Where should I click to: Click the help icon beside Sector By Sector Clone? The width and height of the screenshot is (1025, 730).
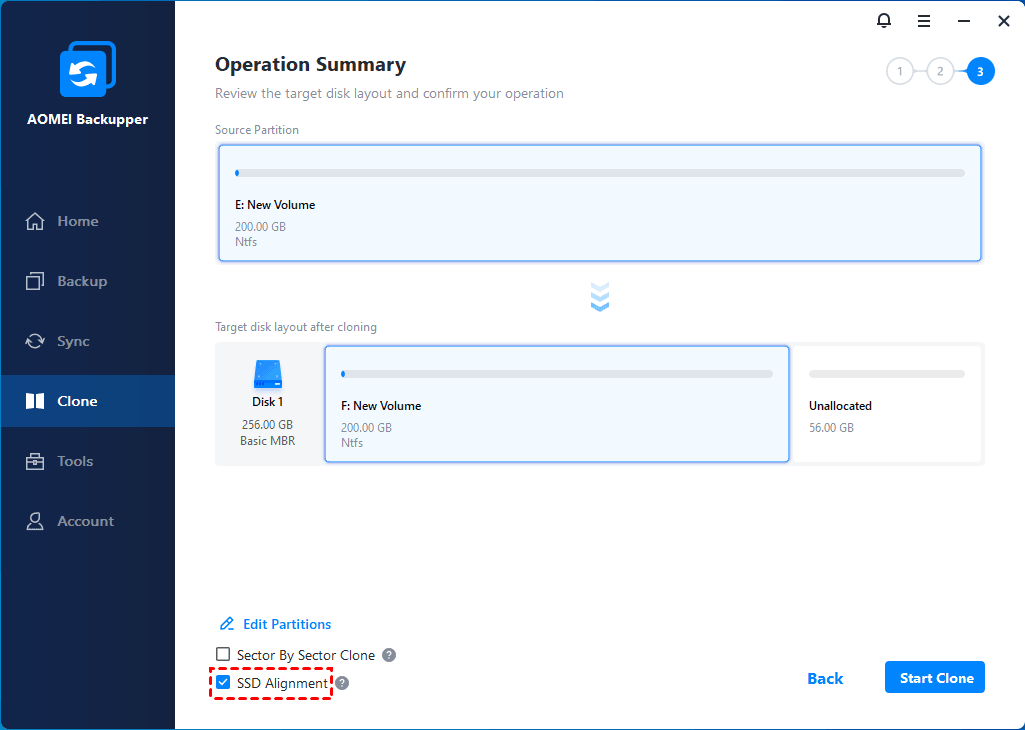(x=389, y=655)
